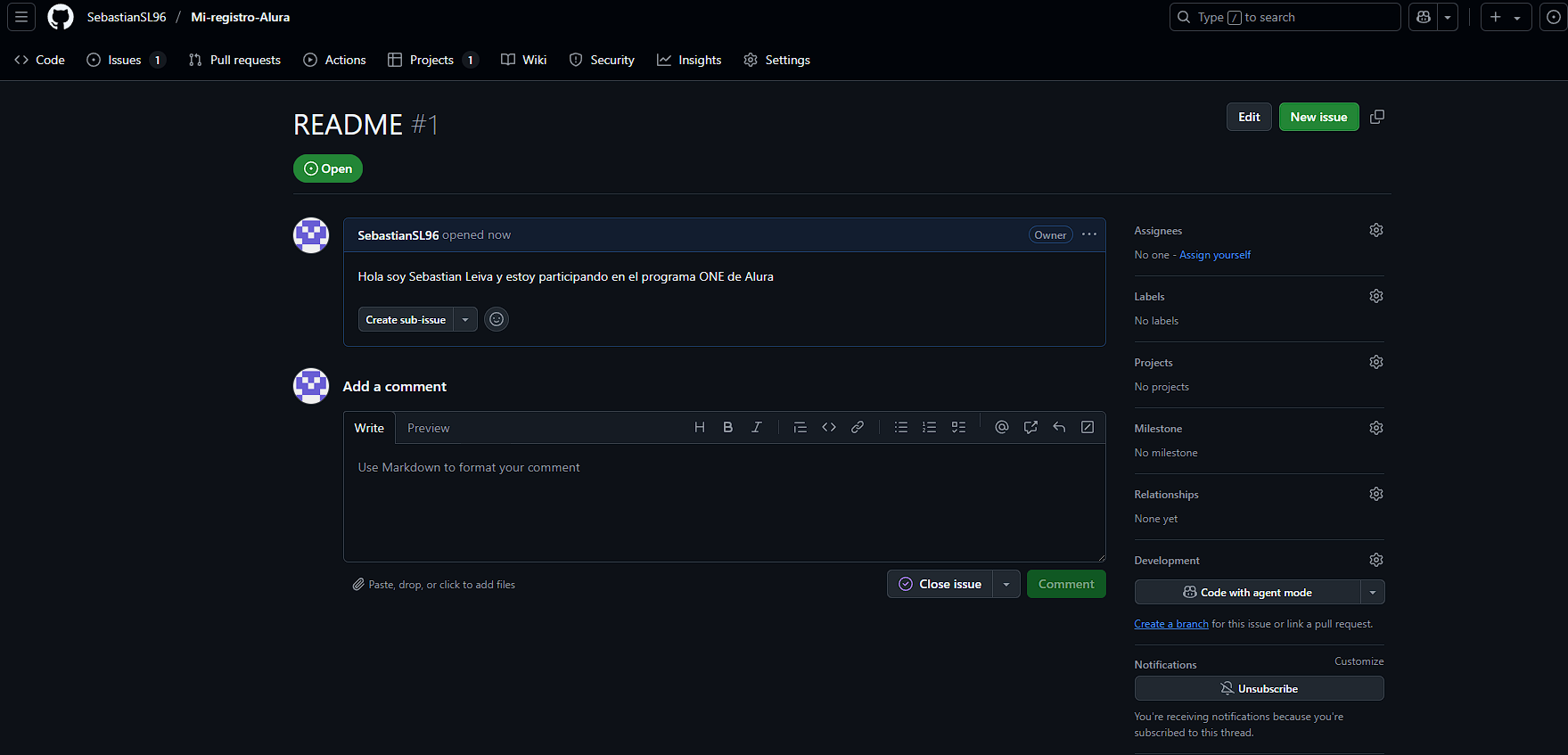The width and height of the screenshot is (1568, 755).
Task: Open the issues icon at top right
Action: (1554, 17)
